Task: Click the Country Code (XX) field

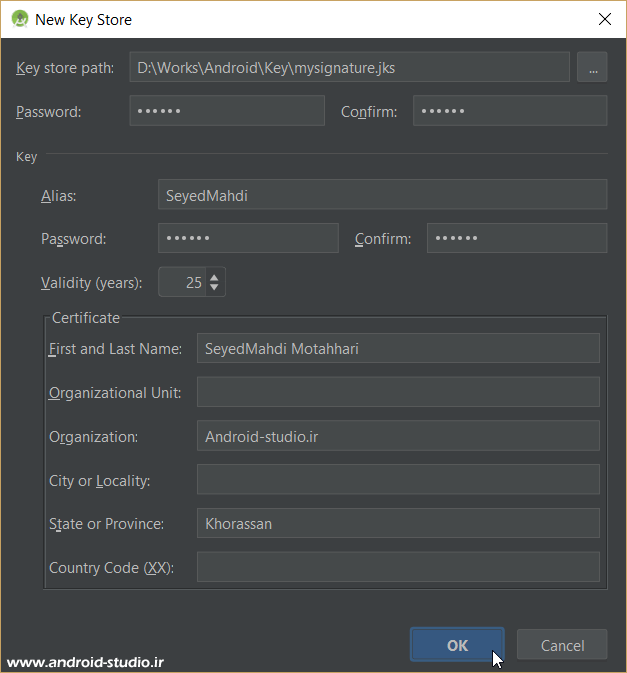Action: (398, 567)
